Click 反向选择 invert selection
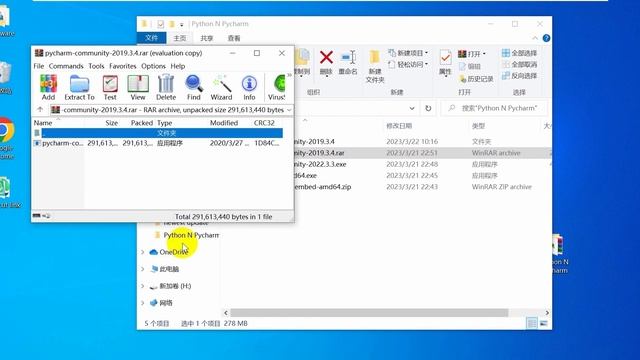Screen dimensions: 640x360 click(519, 76)
